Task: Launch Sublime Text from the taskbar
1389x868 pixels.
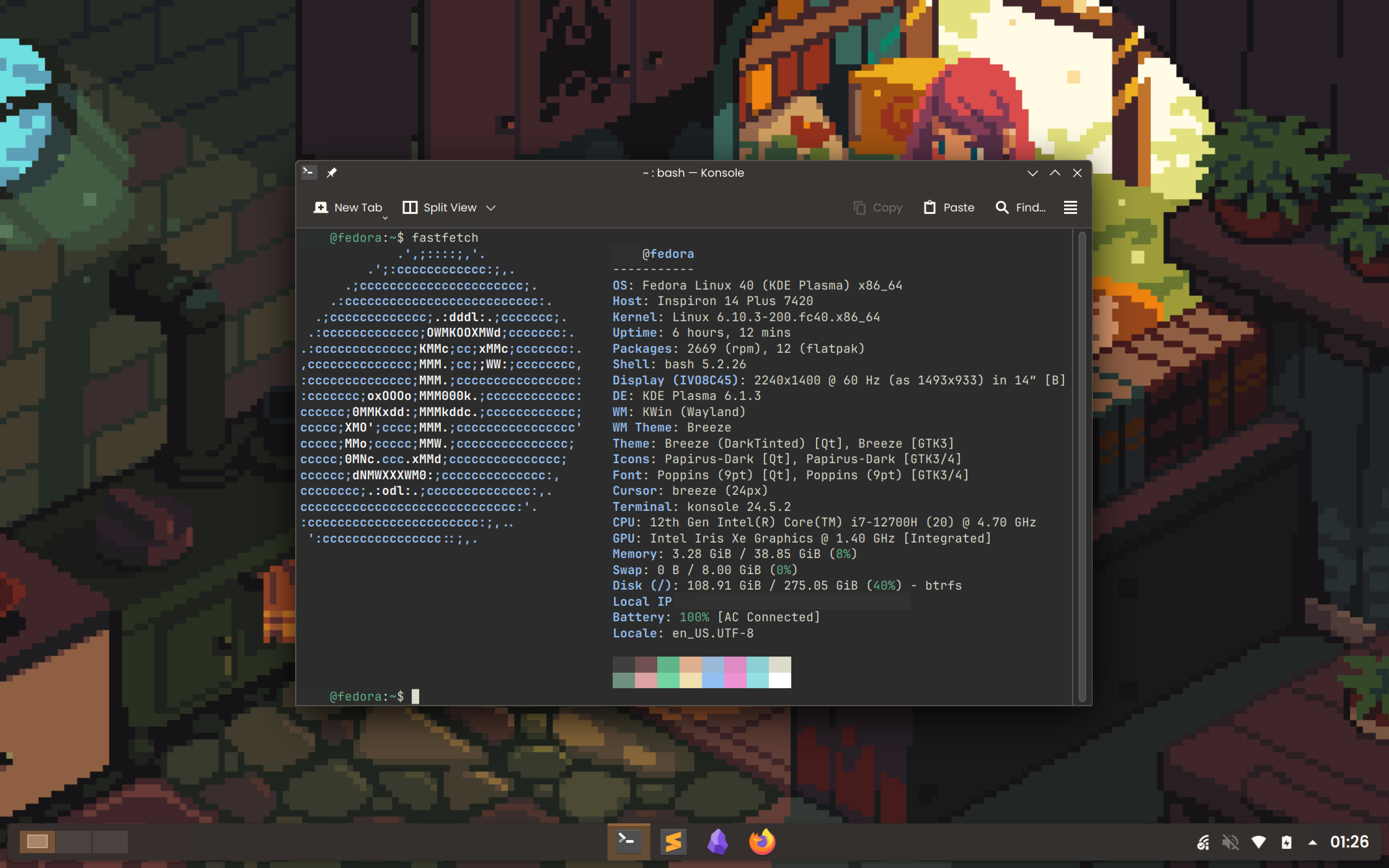Action: 673,842
